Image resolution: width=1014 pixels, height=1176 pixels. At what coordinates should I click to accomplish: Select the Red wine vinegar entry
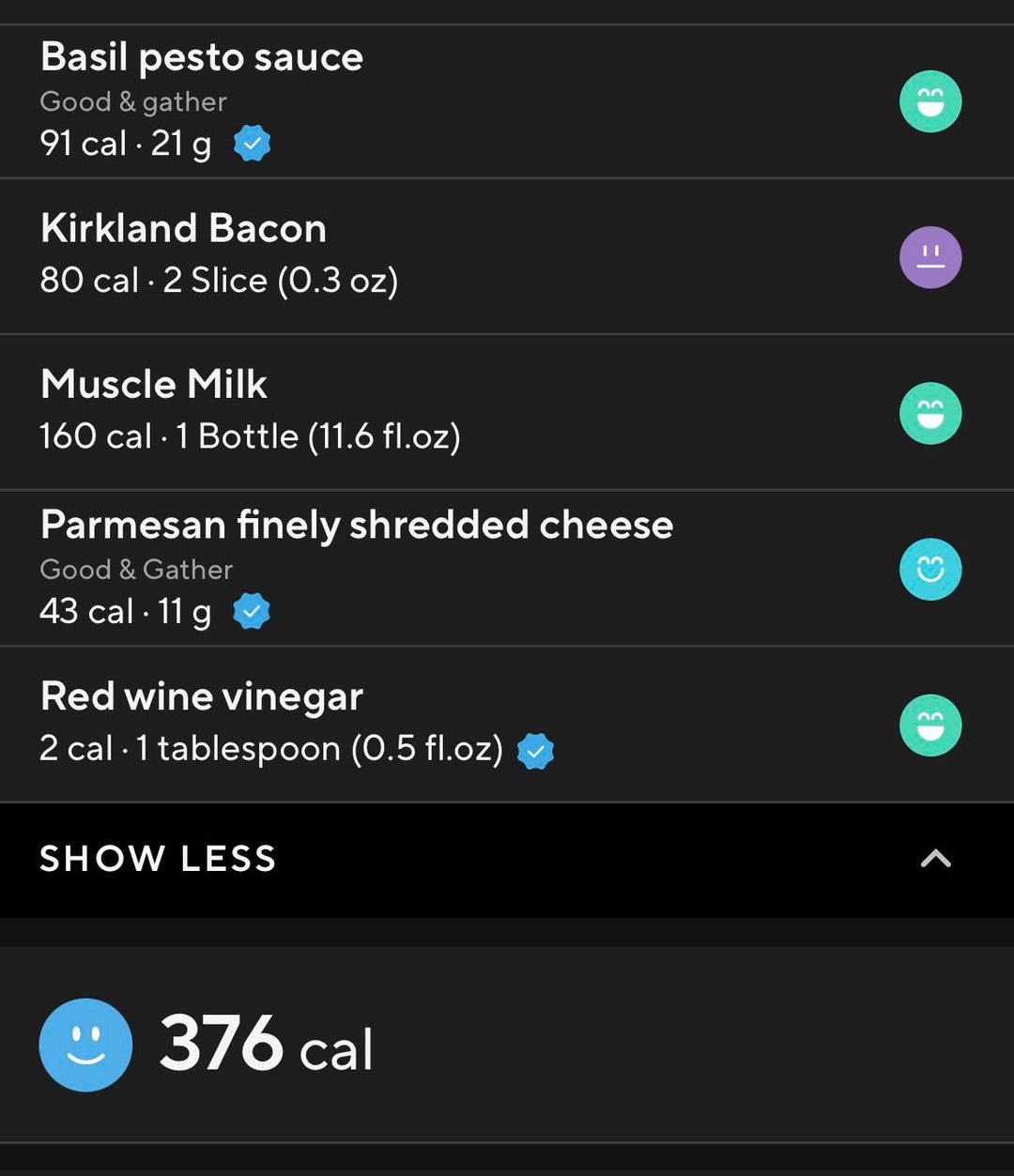[x=507, y=724]
